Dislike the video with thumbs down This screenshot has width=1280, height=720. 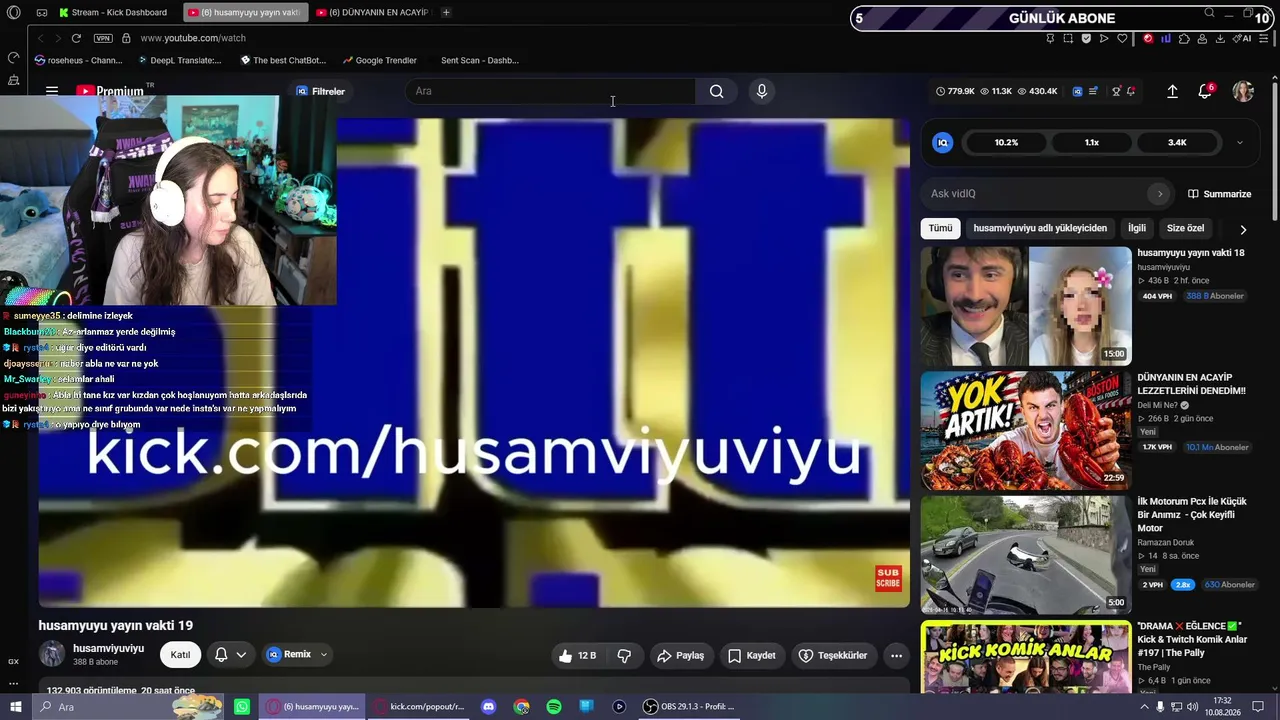624,656
